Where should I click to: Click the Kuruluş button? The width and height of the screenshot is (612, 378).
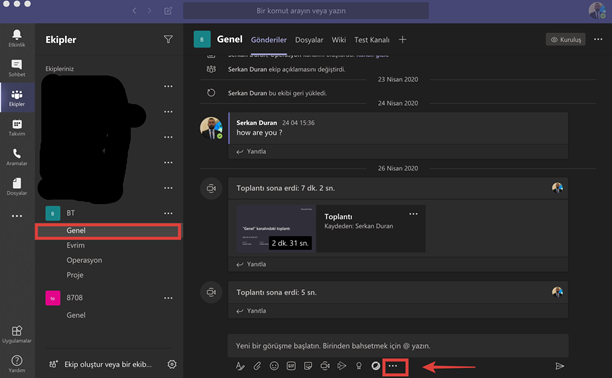(566, 39)
